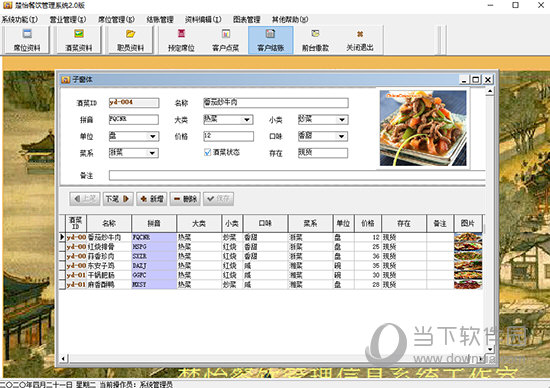Open the 资料编辑 menu
Viewport: 550px width, 388px height.
point(203,19)
